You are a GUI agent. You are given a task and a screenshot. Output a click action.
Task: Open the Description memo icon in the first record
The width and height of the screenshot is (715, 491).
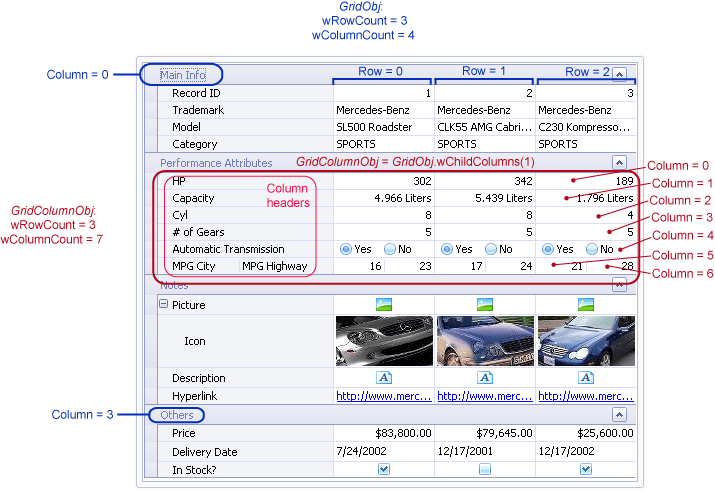(x=384, y=378)
